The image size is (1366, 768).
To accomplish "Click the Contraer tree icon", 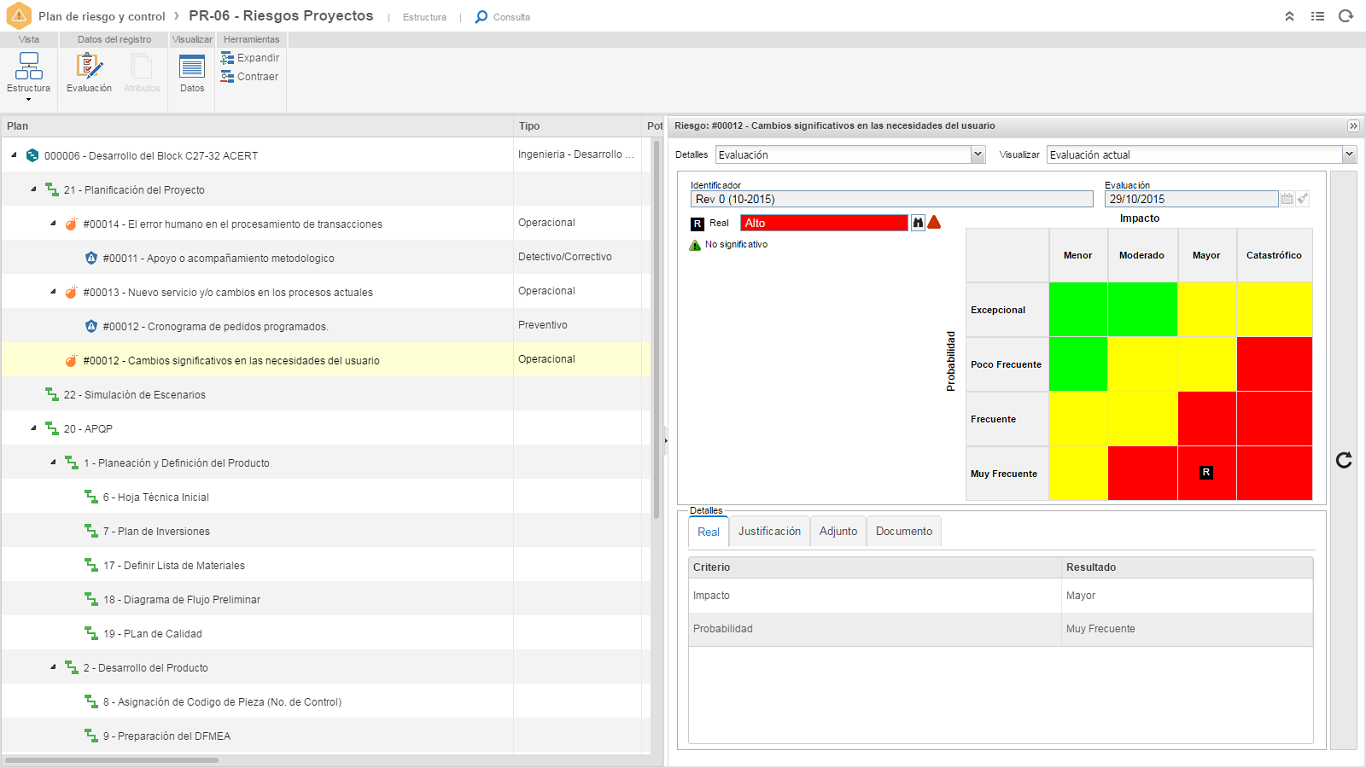I will tap(249, 77).
